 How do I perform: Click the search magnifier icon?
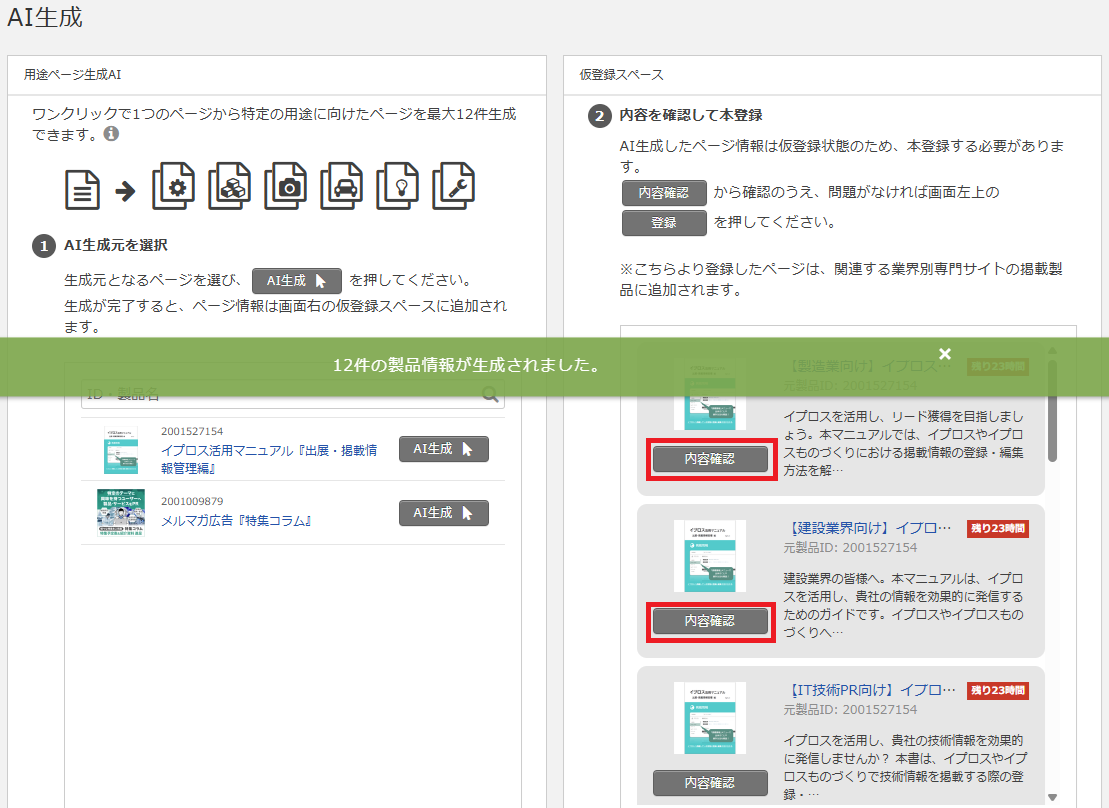pyautogui.click(x=490, y=394)
